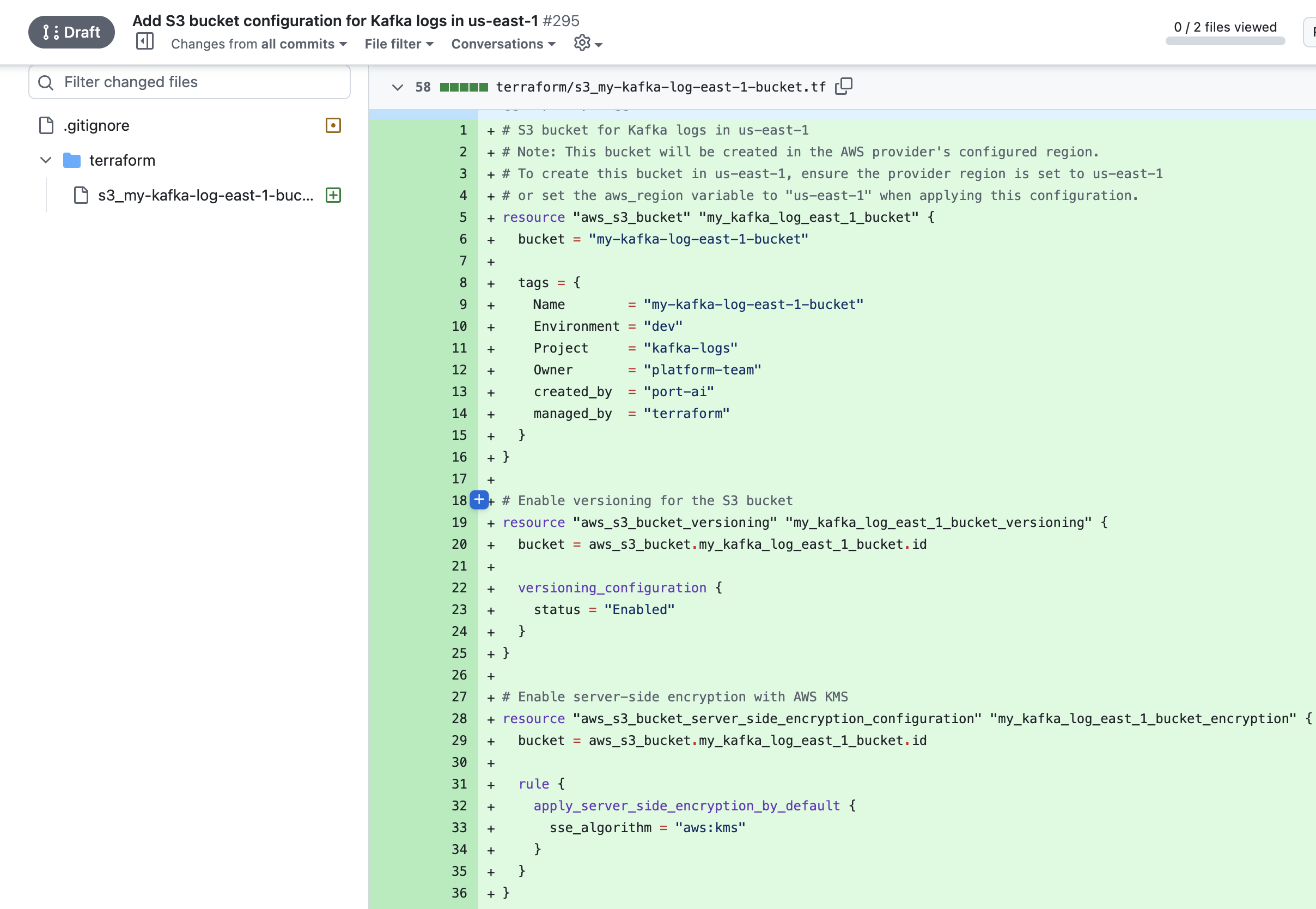Click the files viewed progress bar
The image size is (1316, 909).
[1225, 41]
